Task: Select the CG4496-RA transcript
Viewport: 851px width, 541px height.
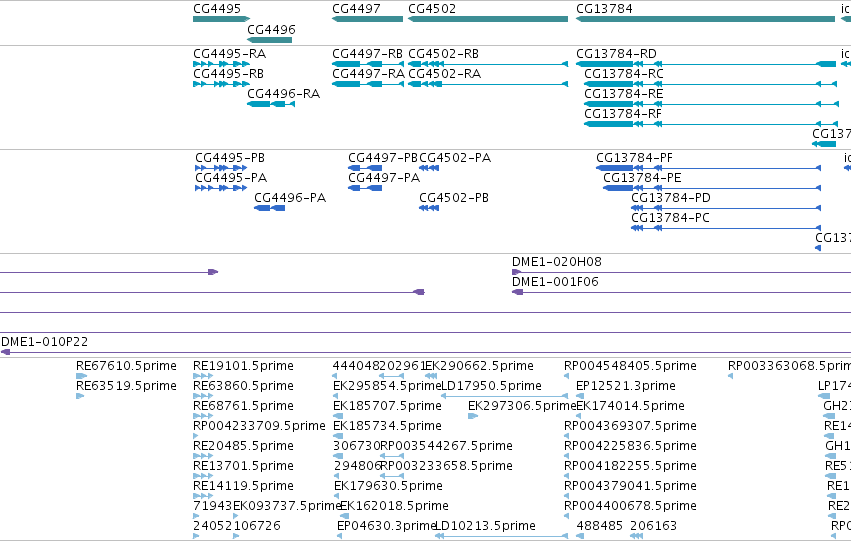Action: click(x=271, y=104)
